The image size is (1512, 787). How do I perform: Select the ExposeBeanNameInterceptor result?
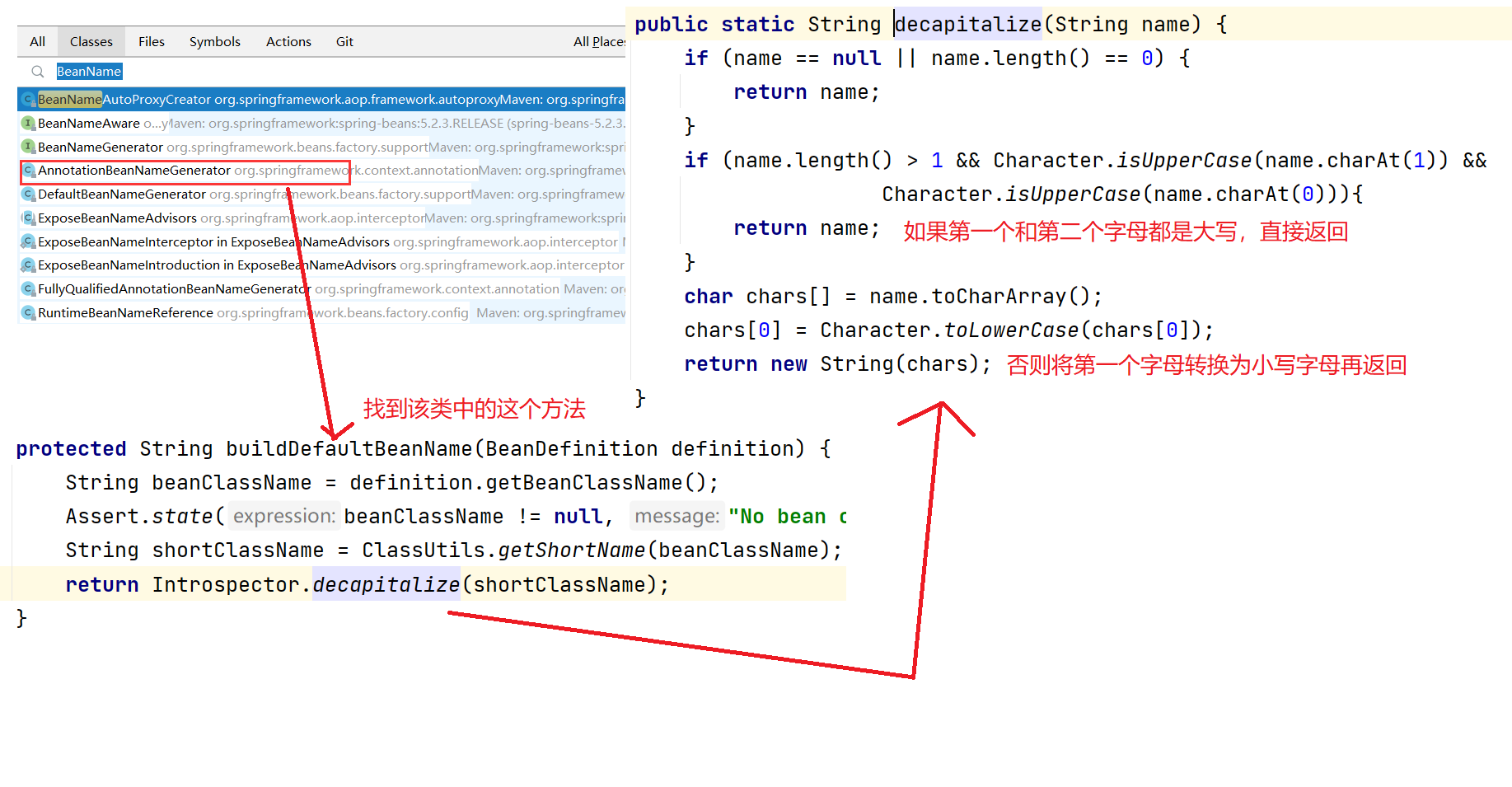point(321,241)
